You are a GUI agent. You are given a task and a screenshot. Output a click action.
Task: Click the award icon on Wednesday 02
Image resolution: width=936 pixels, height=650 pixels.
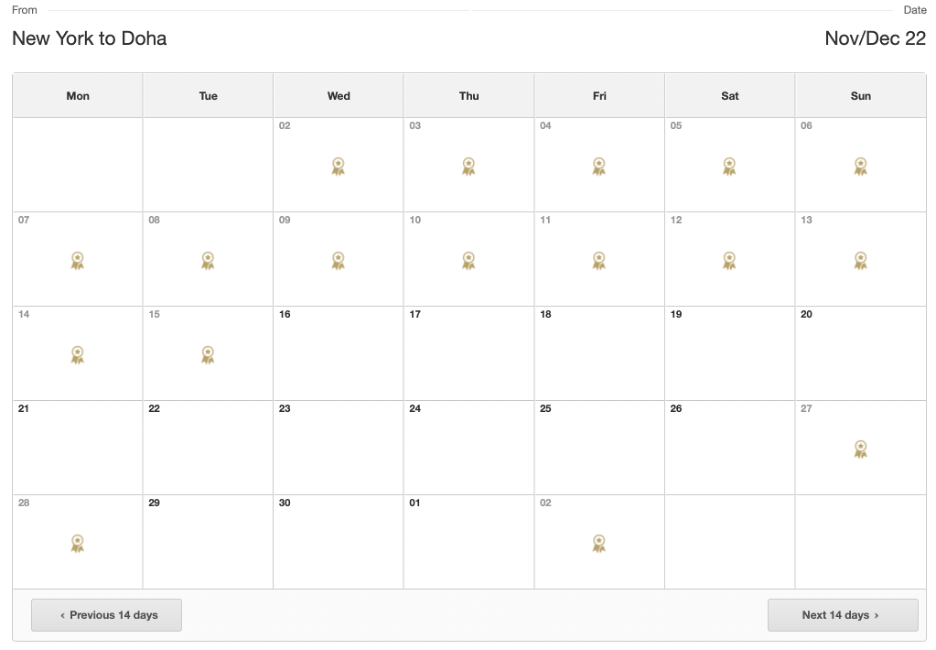pyautogui.click(x=338, y=167)
